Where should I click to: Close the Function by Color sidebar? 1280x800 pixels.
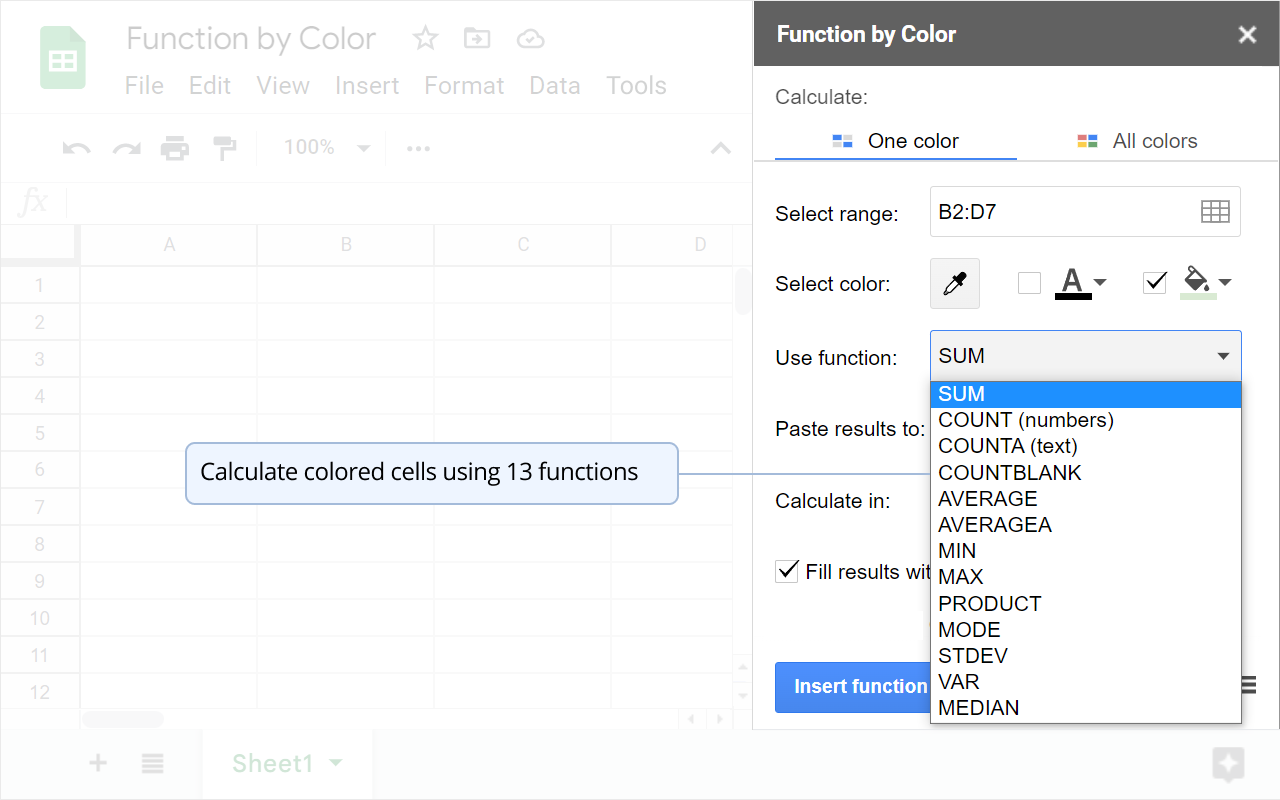point(1247,35)
